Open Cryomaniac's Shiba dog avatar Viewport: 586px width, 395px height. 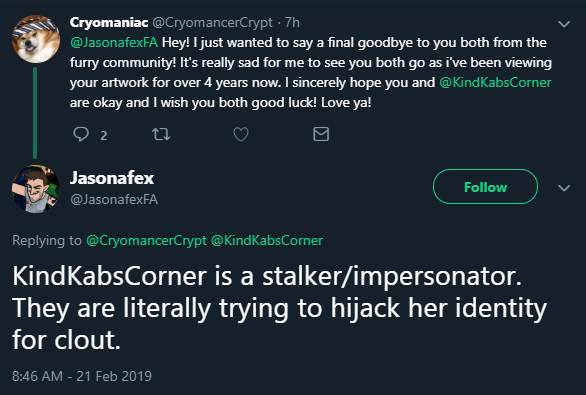36,39
